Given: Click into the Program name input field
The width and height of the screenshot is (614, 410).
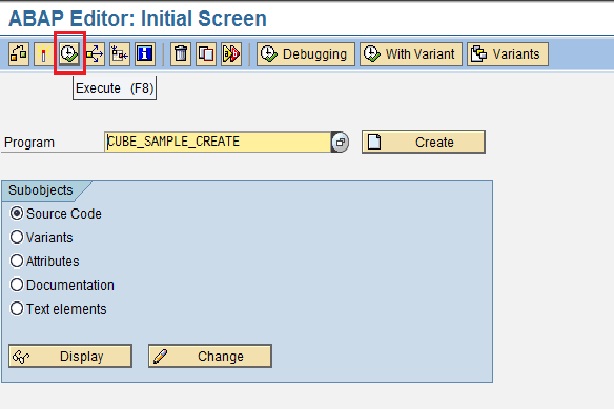Looking at the screenshot, I should coord(217,142).
